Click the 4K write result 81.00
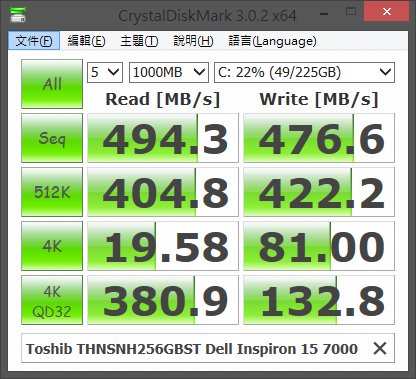This screenshot has width=416, height=379. (319, 246)
